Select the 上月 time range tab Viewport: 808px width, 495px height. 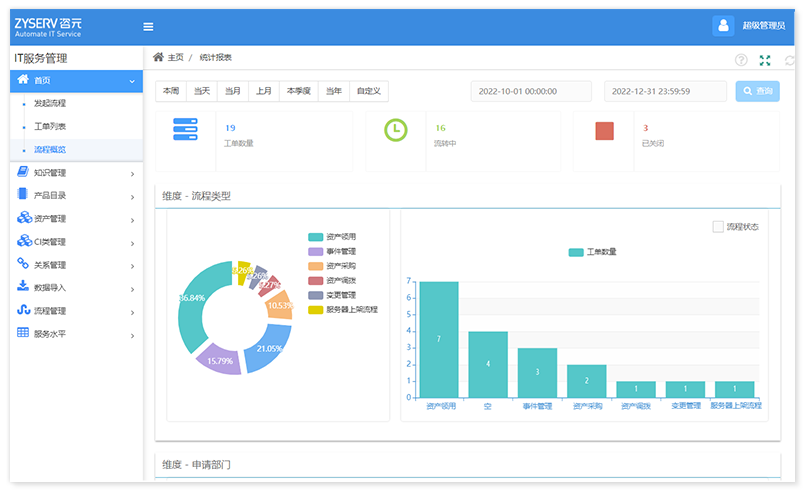click(x=264, y=91)
